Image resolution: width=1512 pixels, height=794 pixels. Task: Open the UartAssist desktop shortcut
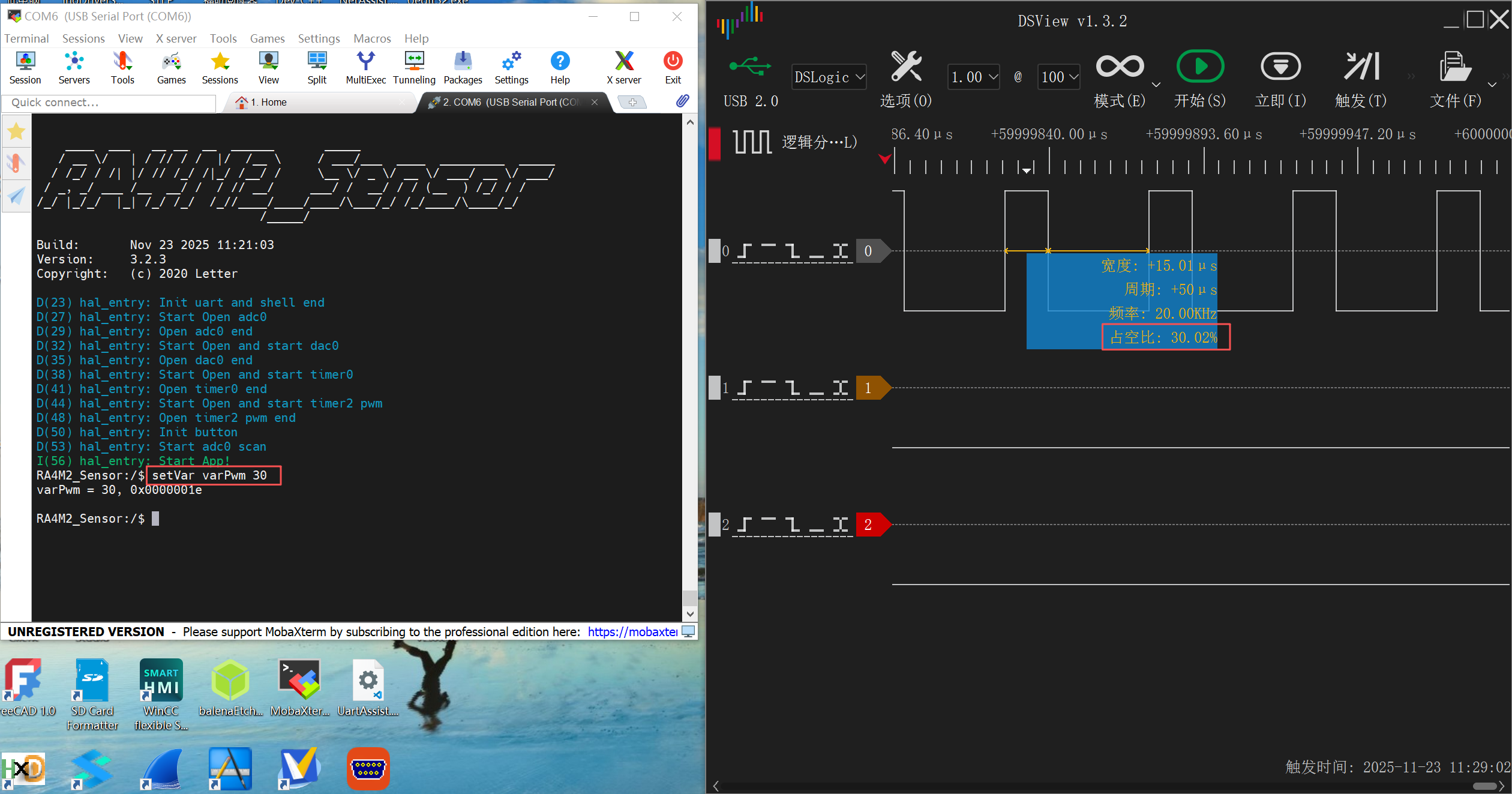pos(368,688)
